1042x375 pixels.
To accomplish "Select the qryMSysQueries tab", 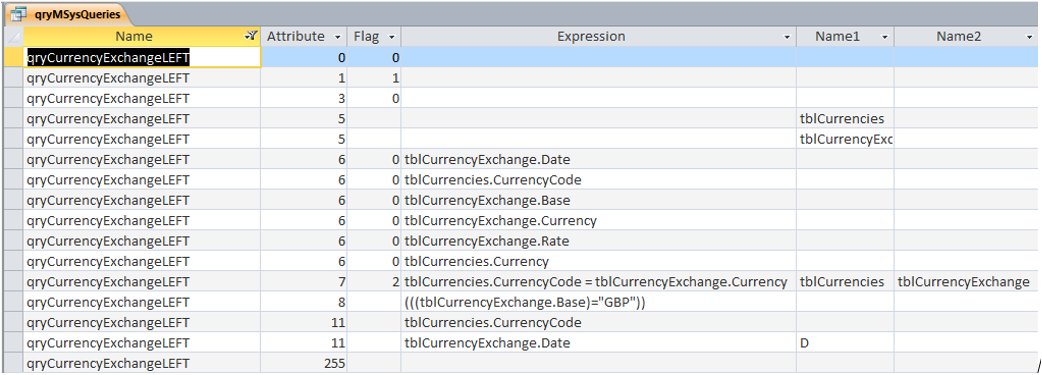I will pyautogui.click(x=68, y=14).
